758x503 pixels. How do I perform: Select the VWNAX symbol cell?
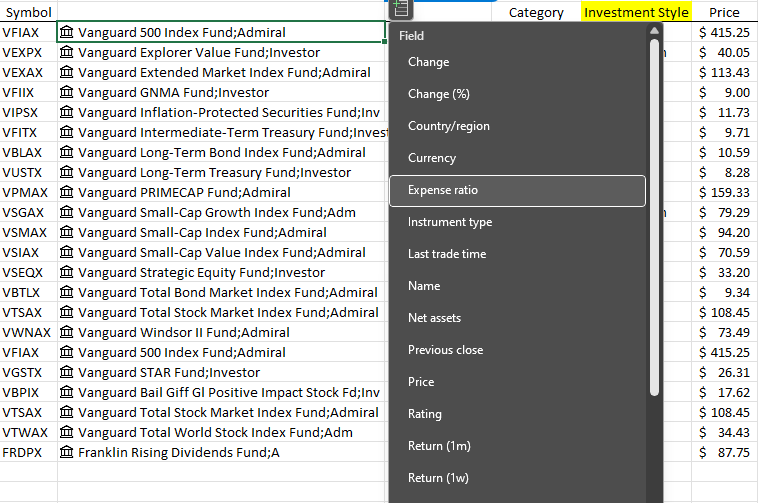[29, 332]
